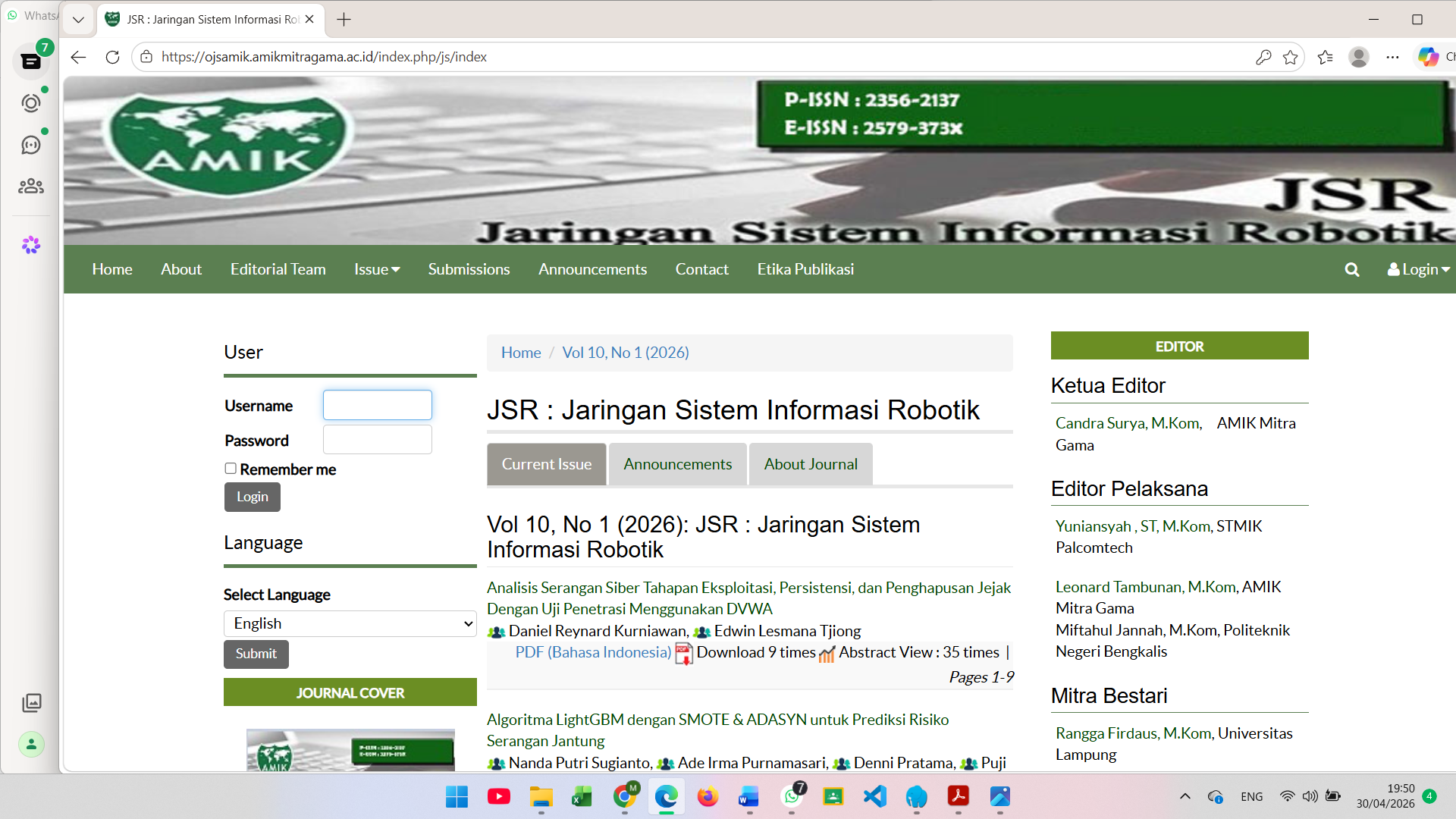This screenshot has height=819, width=1456.
Task: Go to Home in the journal navbar
Action: tap(112, 269)
